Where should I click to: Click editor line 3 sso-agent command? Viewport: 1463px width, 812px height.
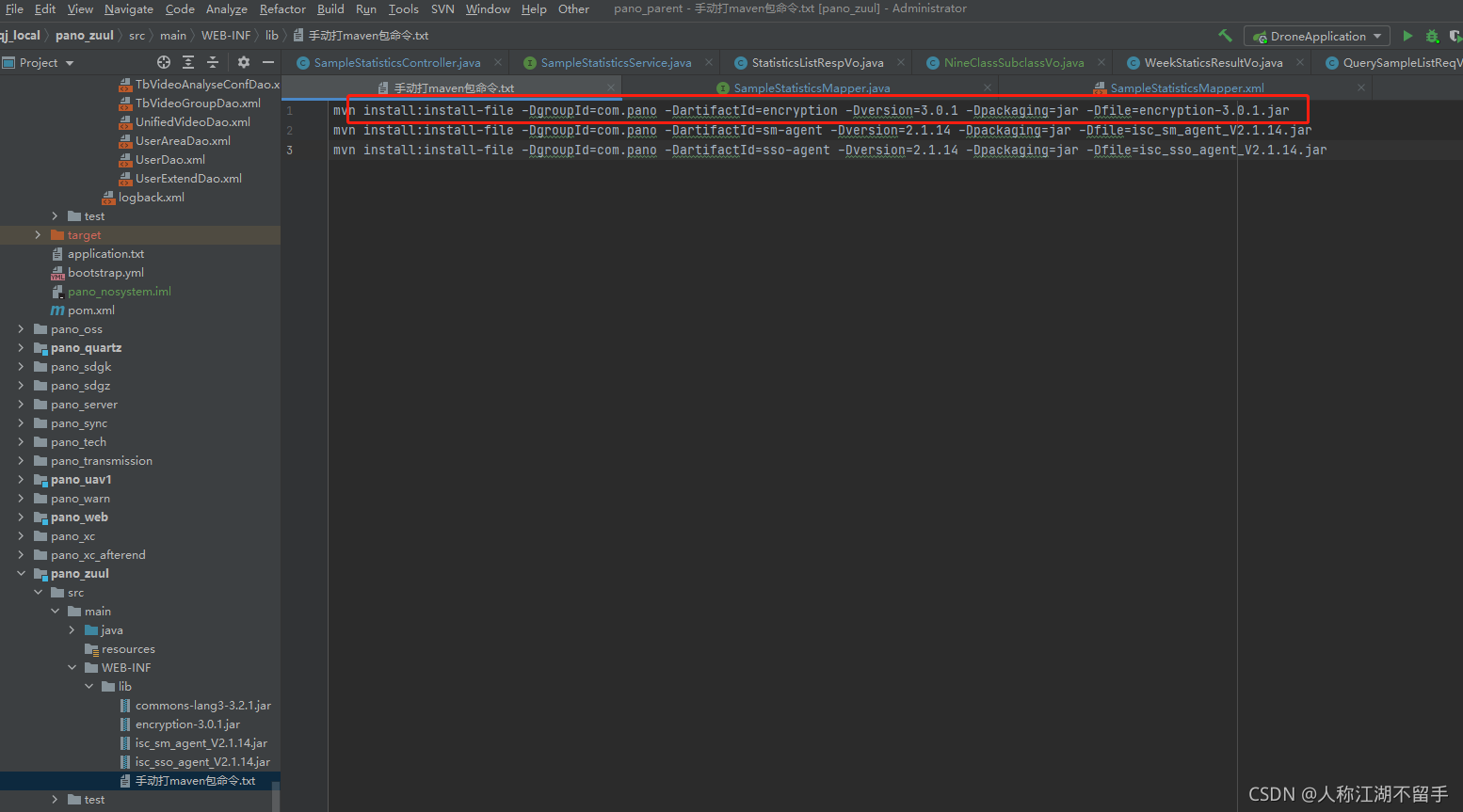coord(829,151)
